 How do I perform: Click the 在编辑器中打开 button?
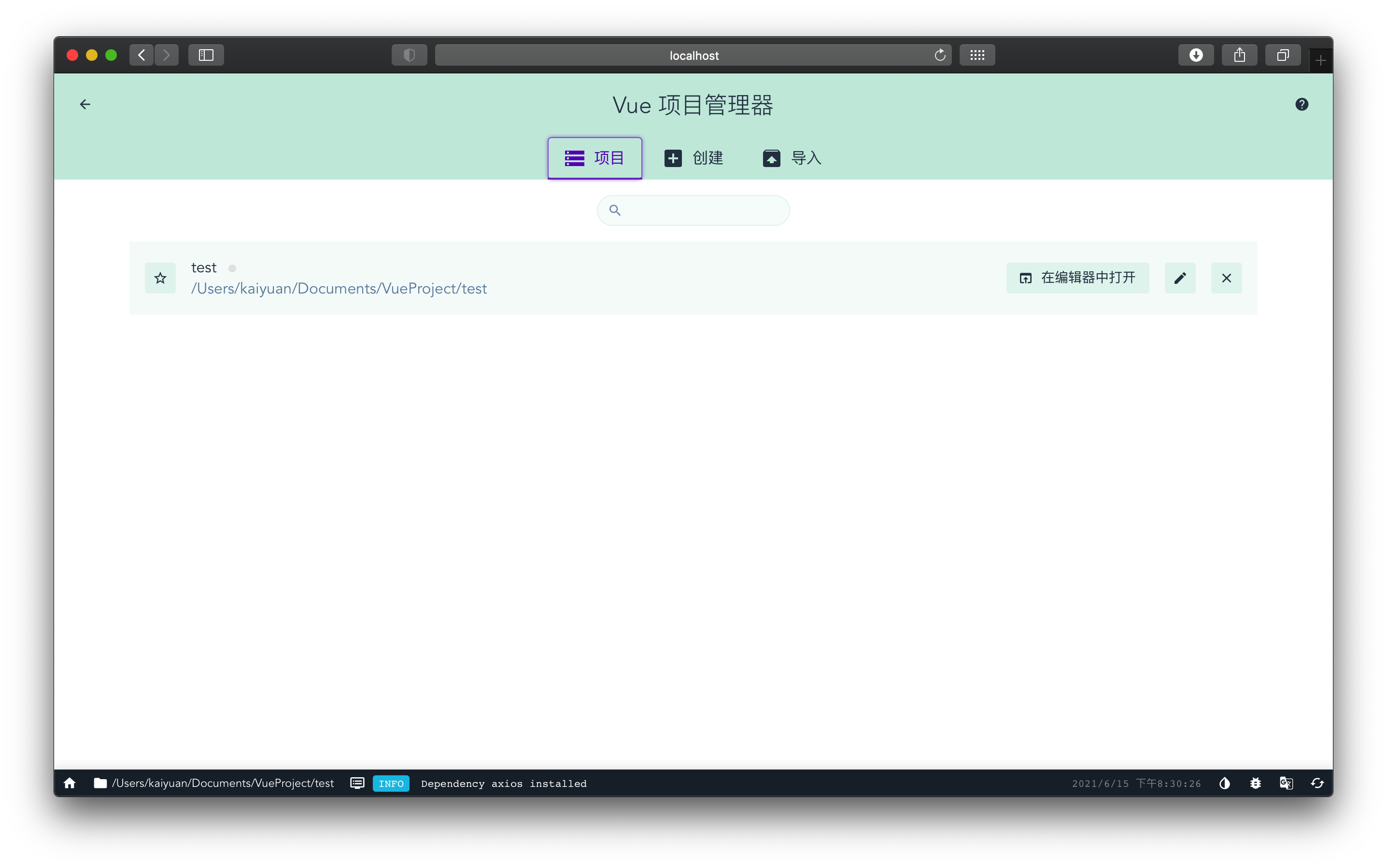point(1077,279)
